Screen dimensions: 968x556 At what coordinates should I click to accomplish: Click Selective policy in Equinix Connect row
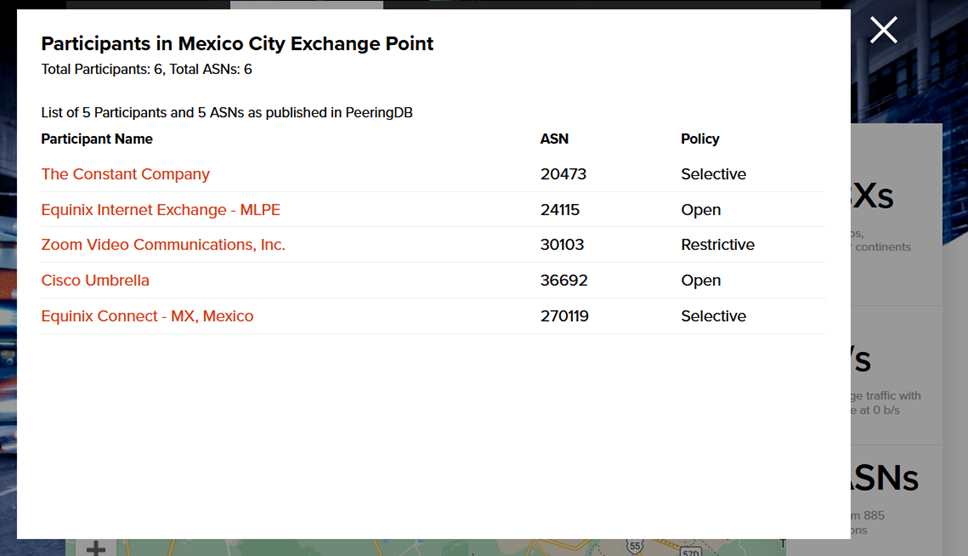713,316
